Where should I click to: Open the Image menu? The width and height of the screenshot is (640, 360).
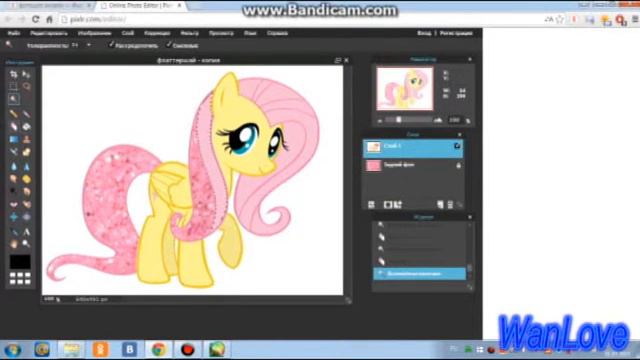95,33
